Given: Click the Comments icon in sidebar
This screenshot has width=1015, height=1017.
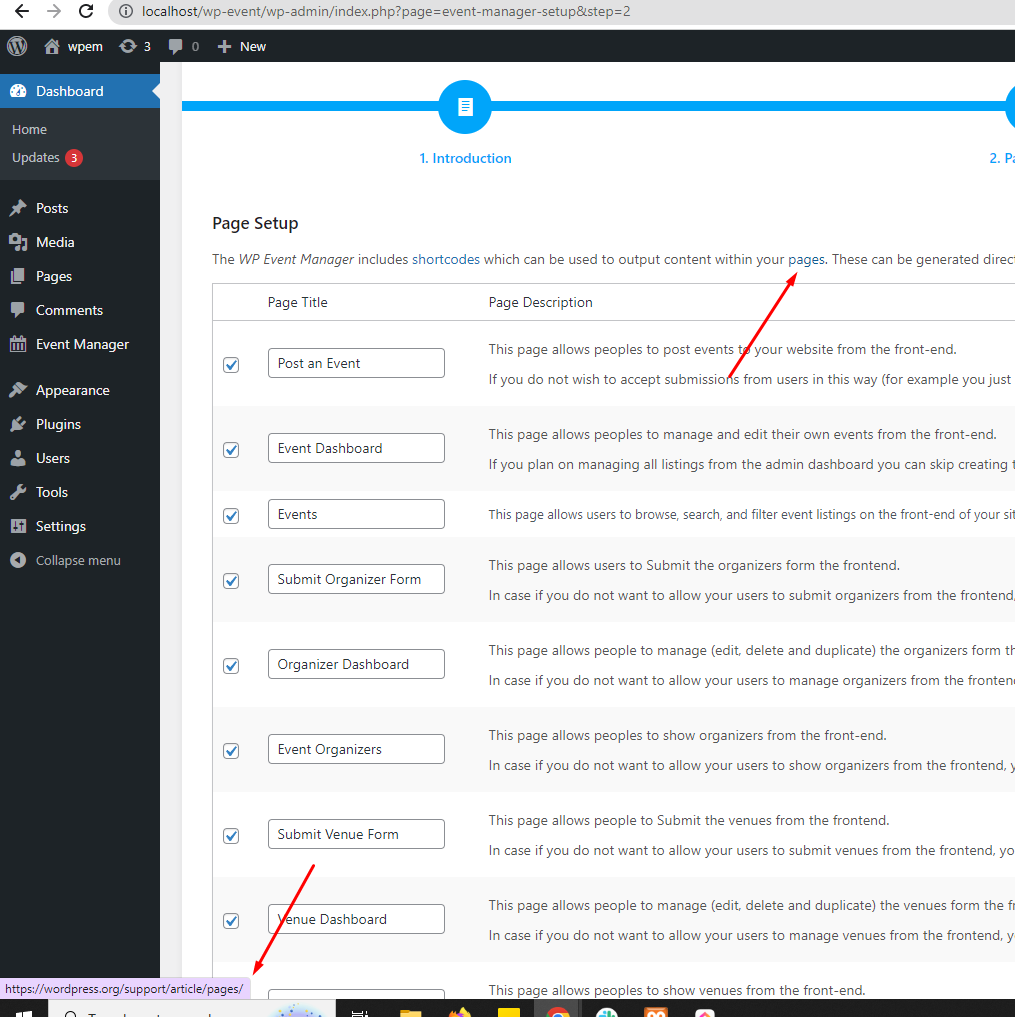Looking at the screenshot, I should [18, 310].
